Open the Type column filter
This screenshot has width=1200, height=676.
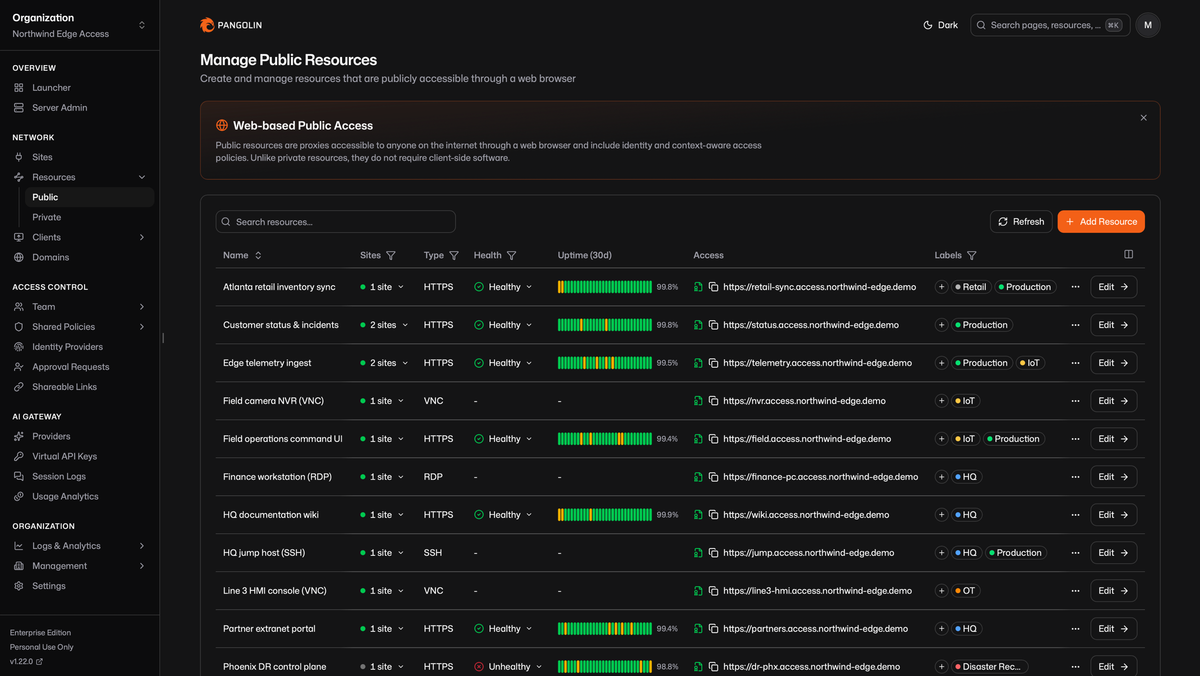454,255
